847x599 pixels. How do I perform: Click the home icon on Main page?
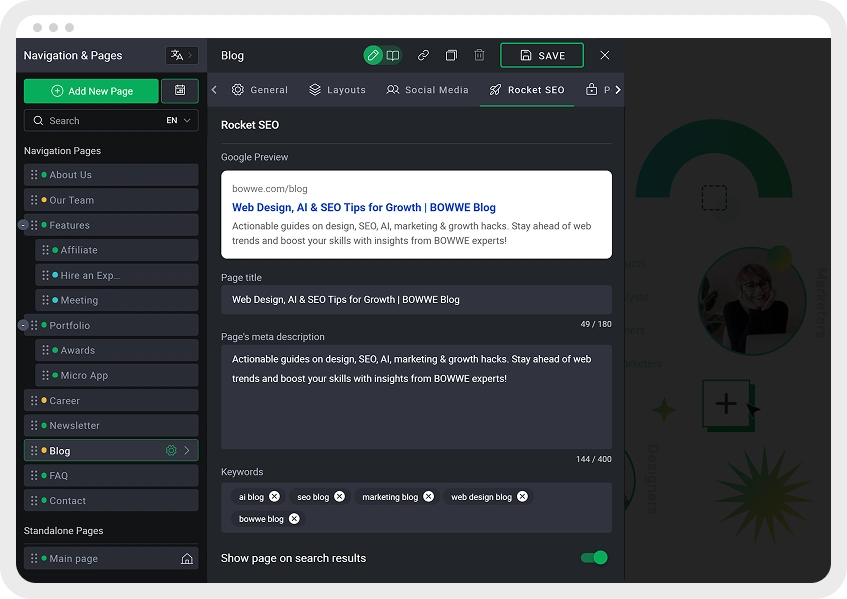coord(187,558)
